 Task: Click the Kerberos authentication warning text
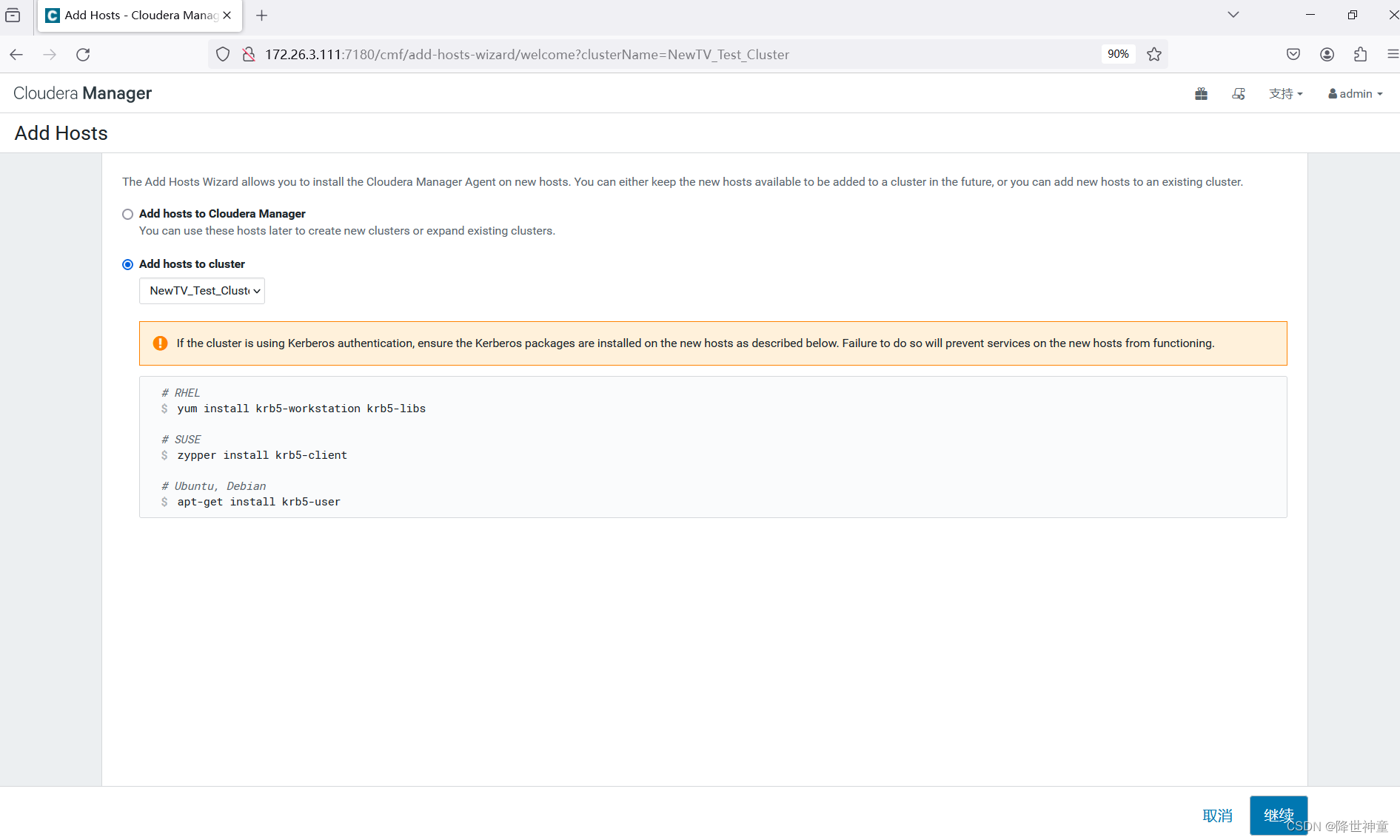695,343
